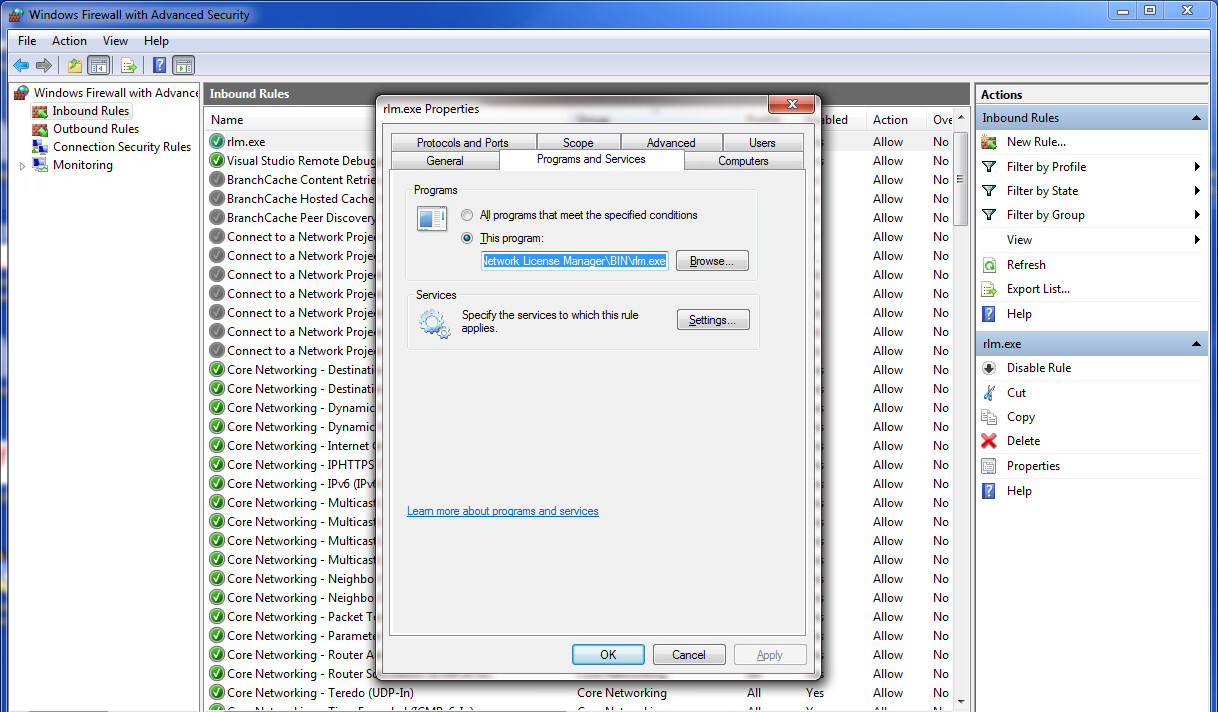
Task: Select Outbound Rules in the tree
Action: click(x=96, y=129)
